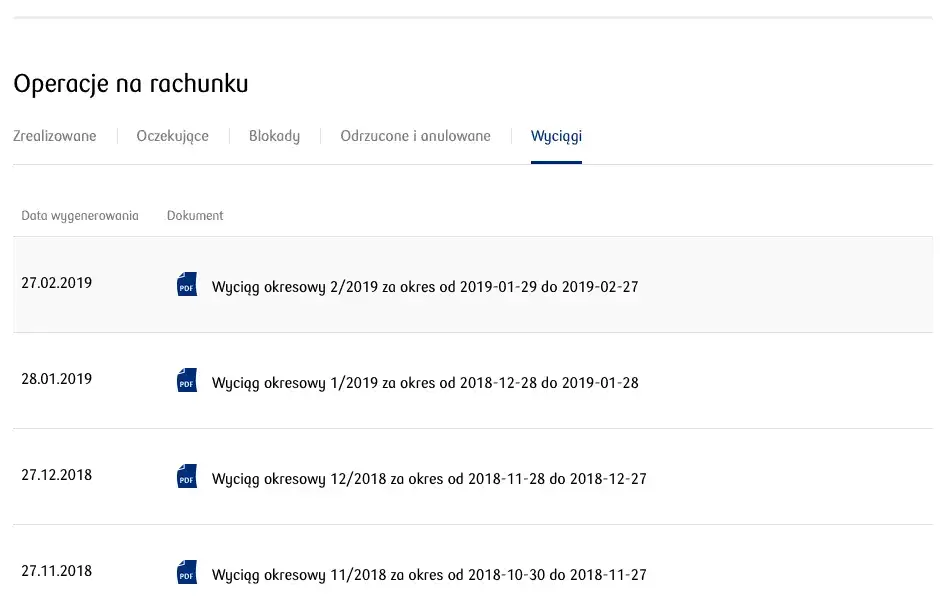Click the 'Wyciąg okresowy 1/2019' link
This screenshot has width=943, height=614.
click(x=425, y=383)
